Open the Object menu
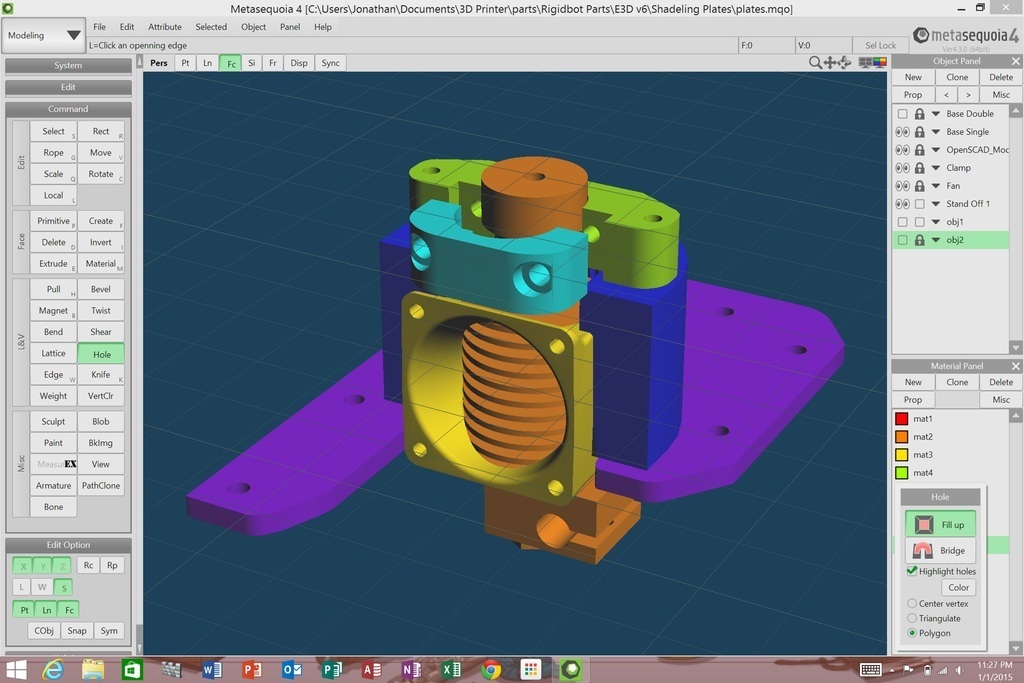This screenshot has width=1024, height=683. [x=253, y=27]
